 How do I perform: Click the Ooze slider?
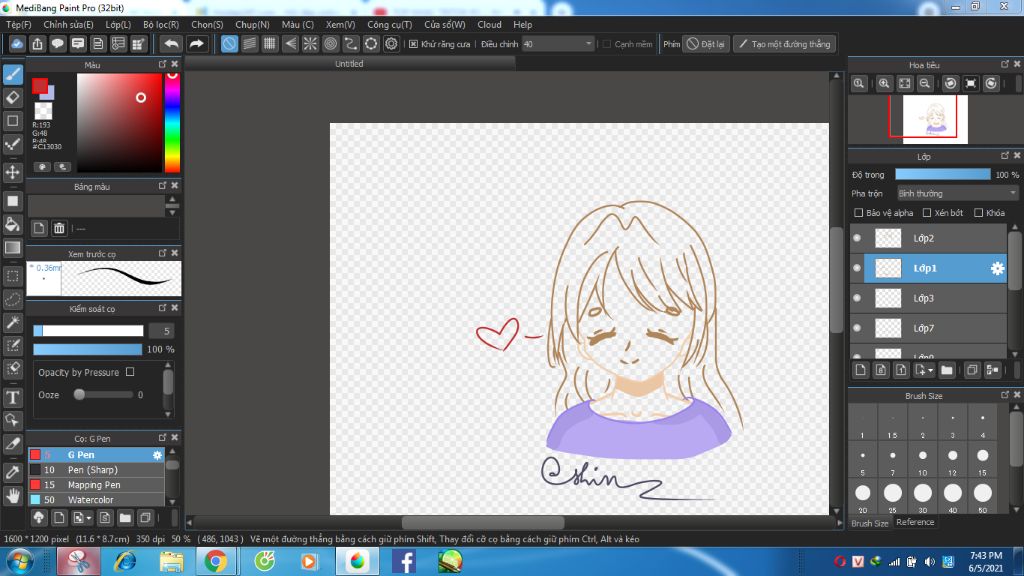(x=104, y=394)
